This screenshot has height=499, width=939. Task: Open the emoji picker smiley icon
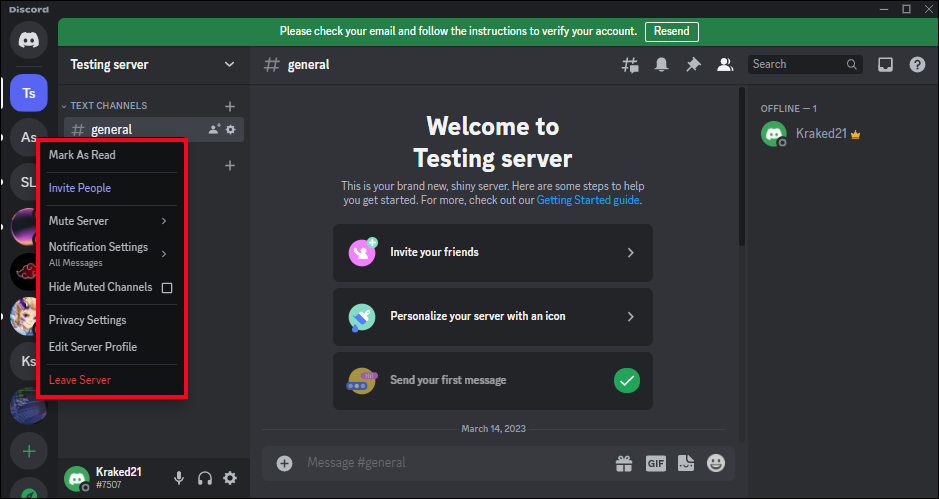tap(716, 463)
